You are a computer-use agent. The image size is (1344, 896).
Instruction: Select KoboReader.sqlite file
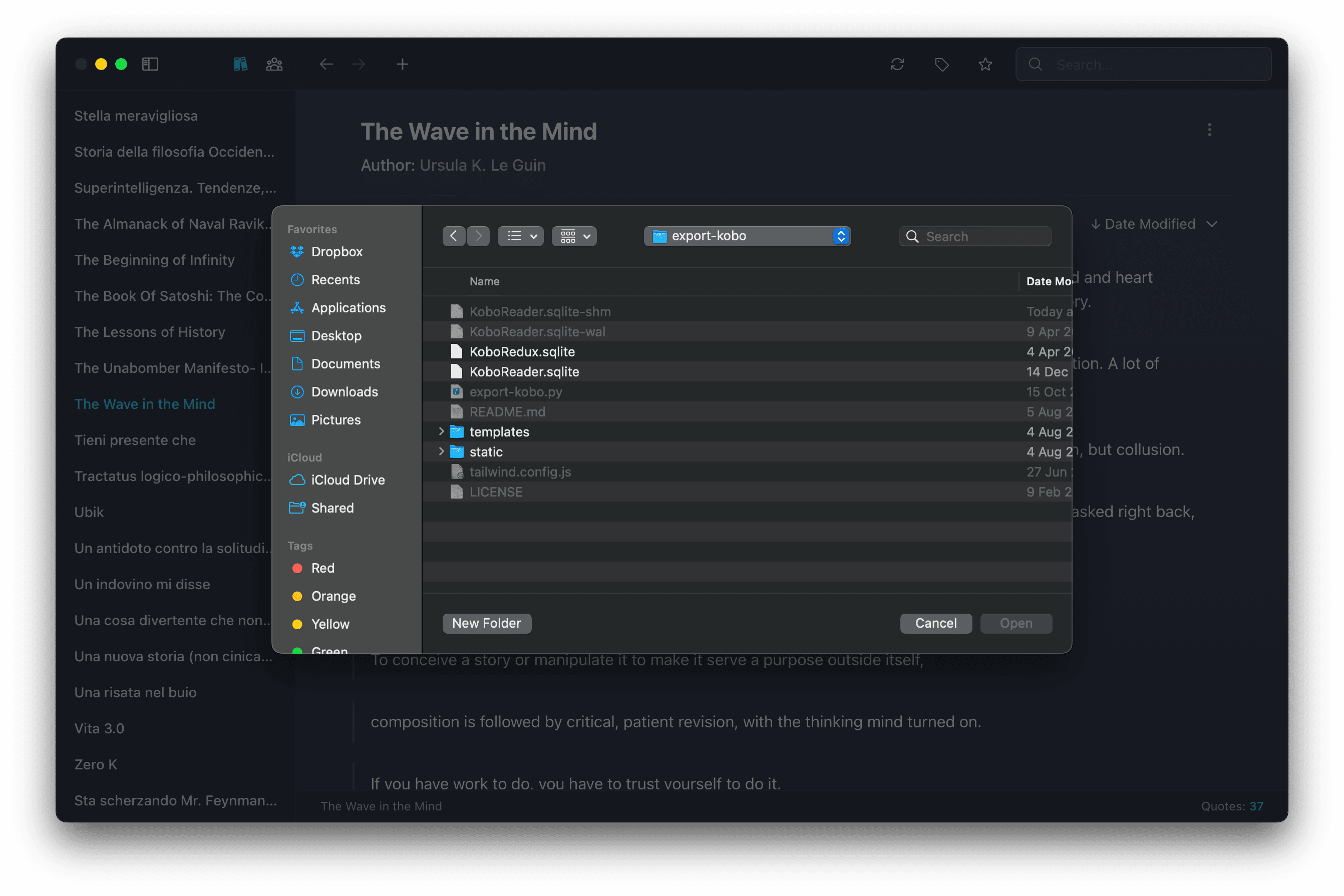tap(747, 371)
